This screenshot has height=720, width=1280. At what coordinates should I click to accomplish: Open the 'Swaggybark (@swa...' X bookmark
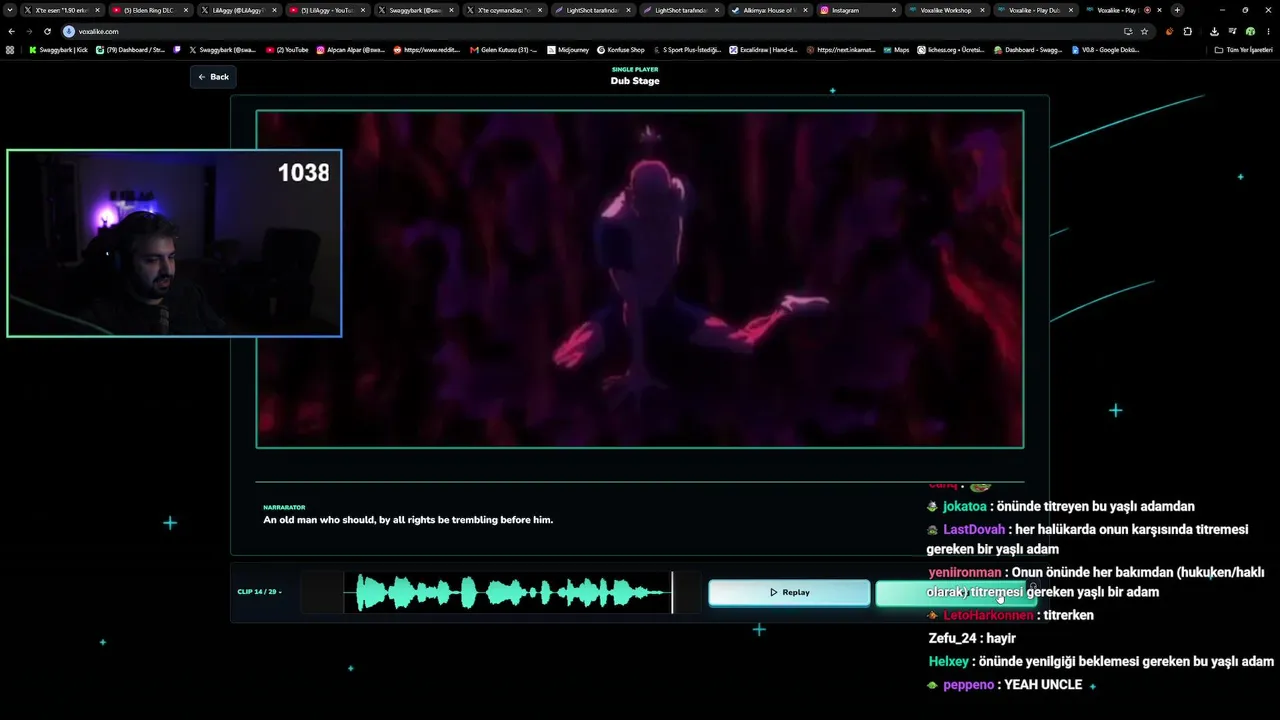pyautogui.click(x=222, y=49)
